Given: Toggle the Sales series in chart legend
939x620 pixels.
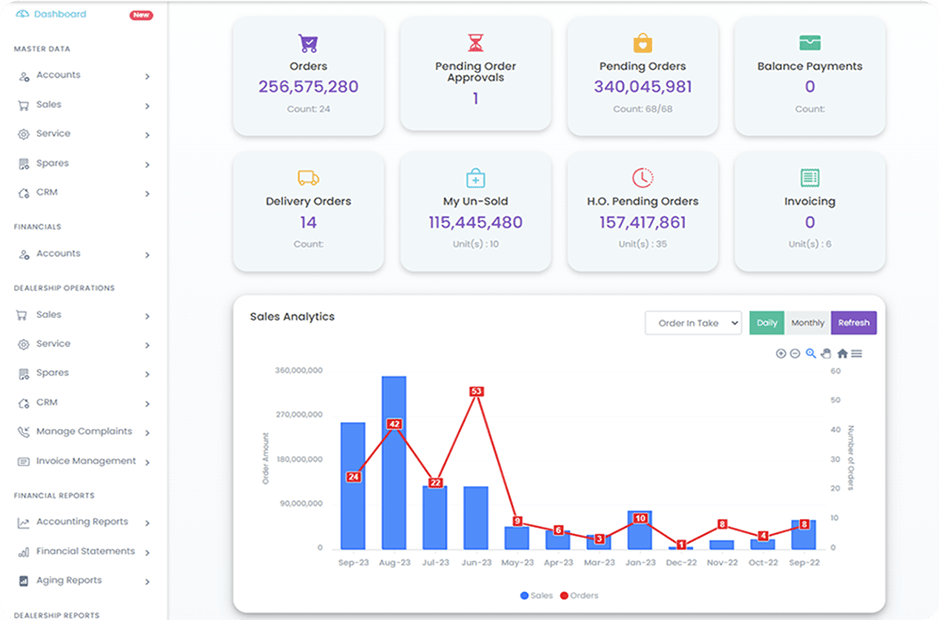Looking at the screenshot, I should click(x=537, y=595).
